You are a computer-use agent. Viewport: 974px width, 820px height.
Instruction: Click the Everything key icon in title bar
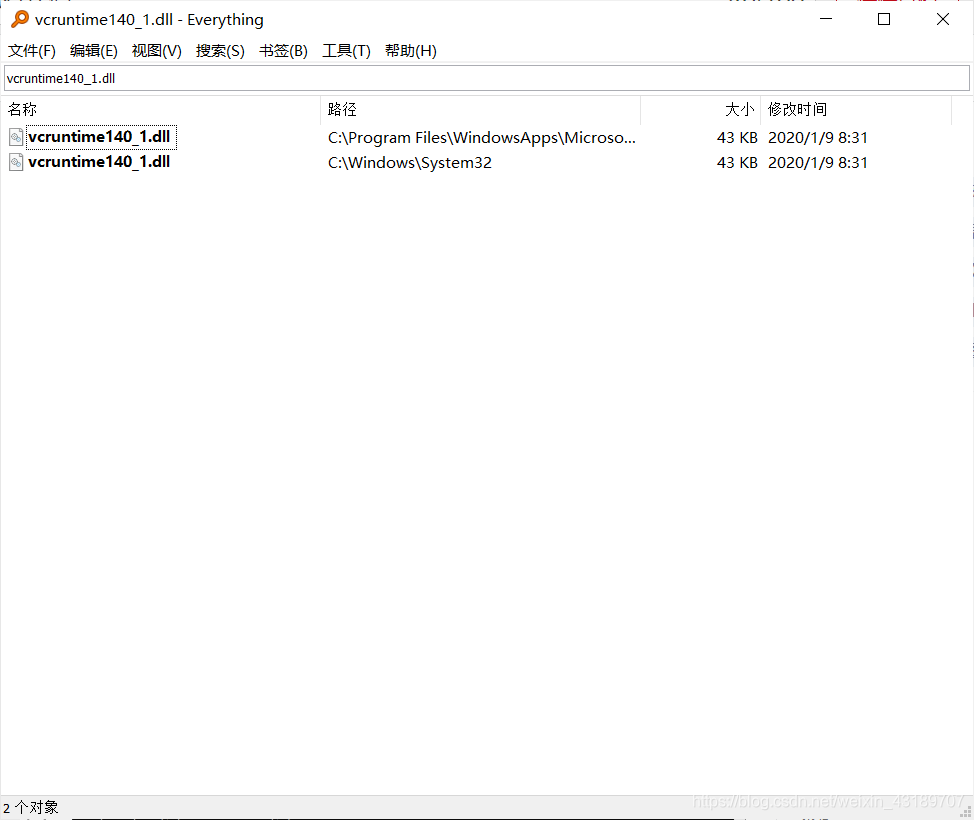pyautogui.click(x=20, y=19)
